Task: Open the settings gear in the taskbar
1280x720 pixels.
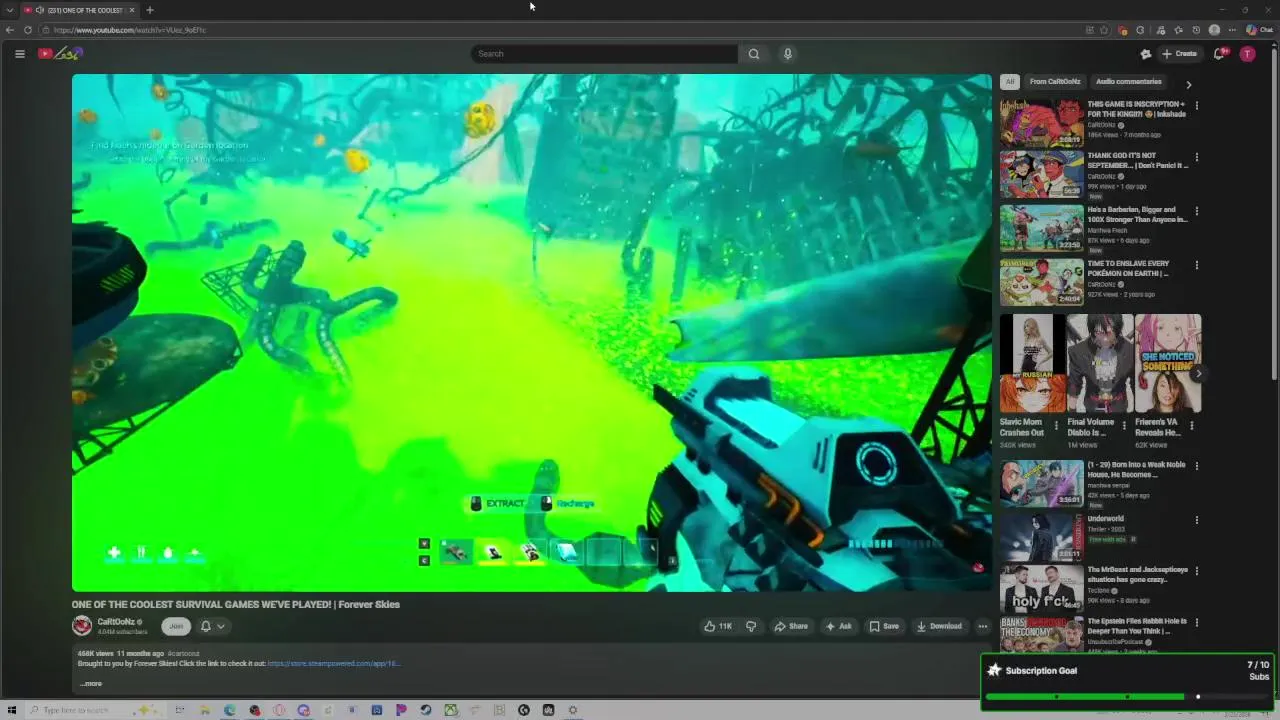Action: 573,710
